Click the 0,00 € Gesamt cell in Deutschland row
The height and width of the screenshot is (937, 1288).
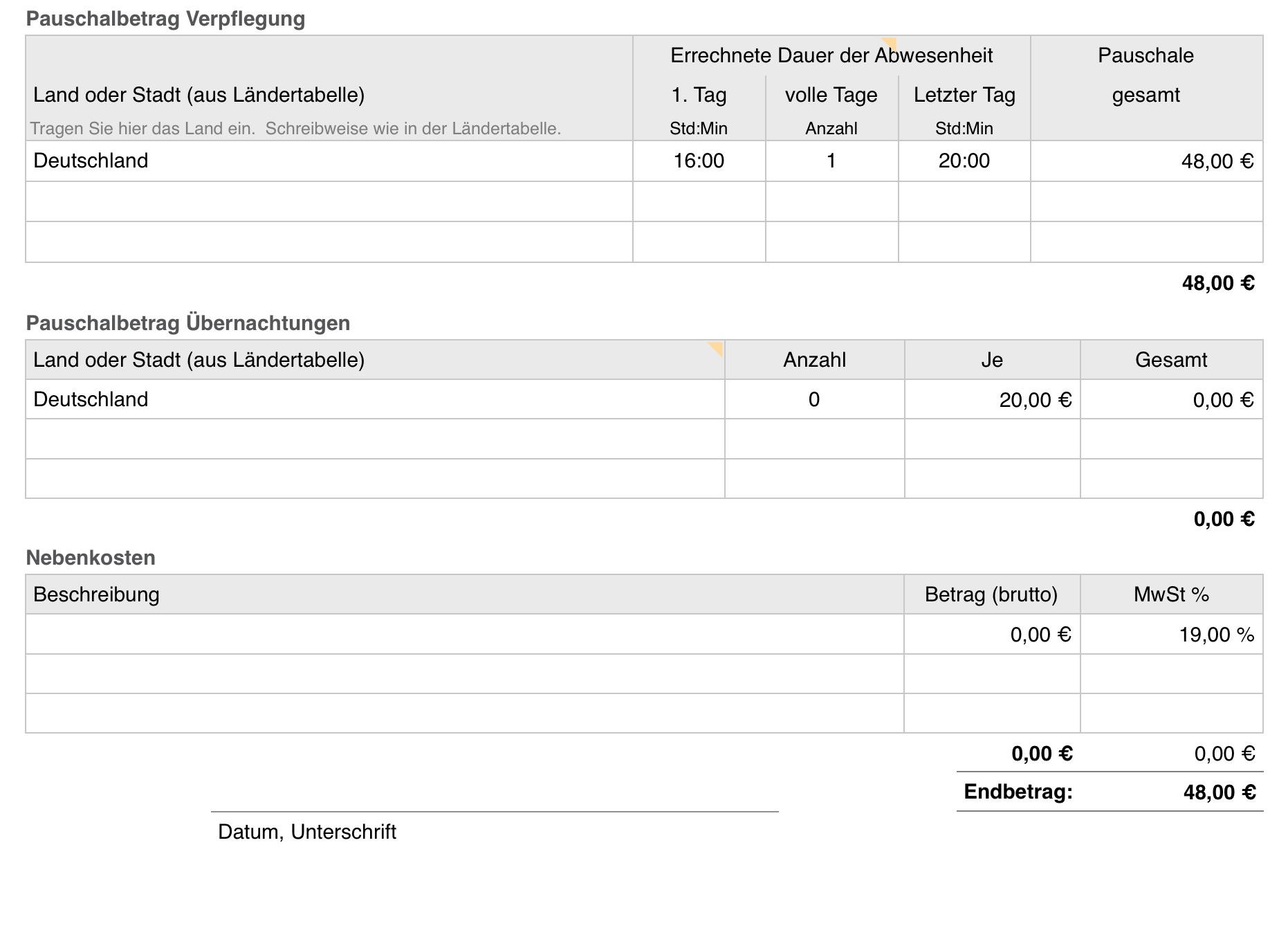[1172, 399]
